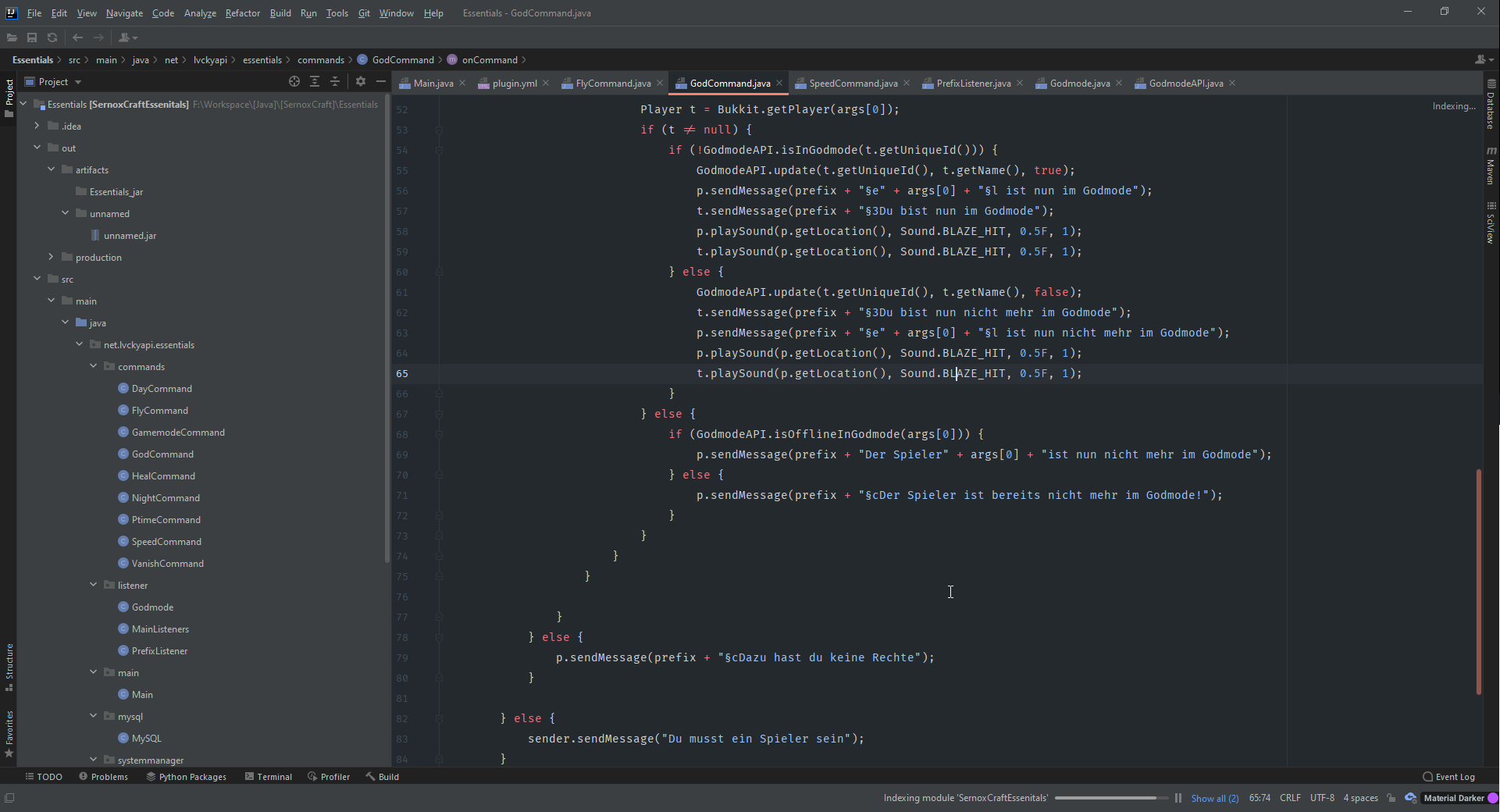Click Expand All icon in Project panel
Screen dimensions: 1500x812
tap(315, 82)
